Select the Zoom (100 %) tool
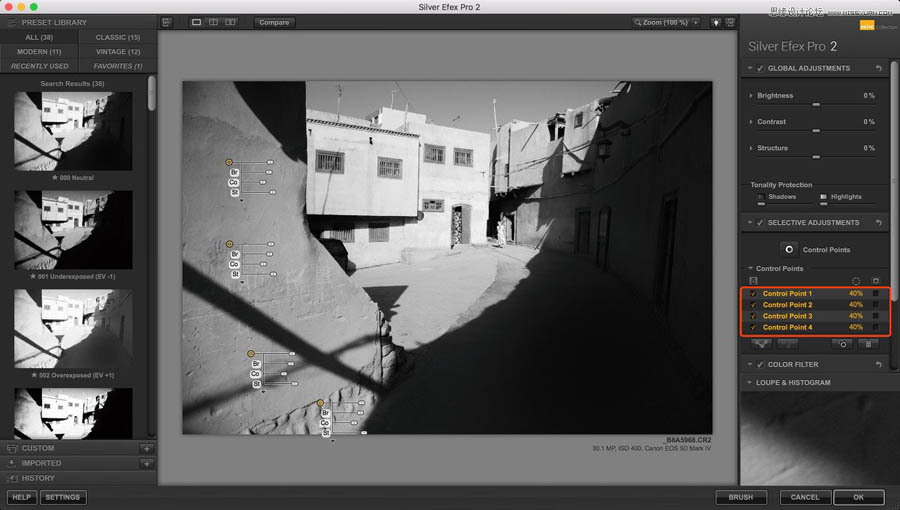This screenshot has height=510, width=900. coord(661,22)
